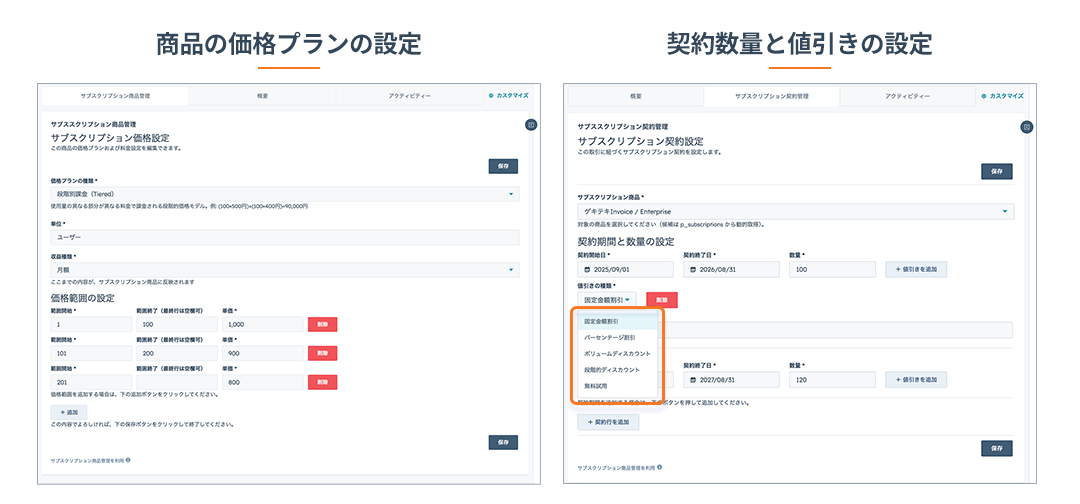The width and height of the screenshot is (1080, 504).
Task: Click the 単位 input field containing ユーザー
Action: (x=284, y=237)
